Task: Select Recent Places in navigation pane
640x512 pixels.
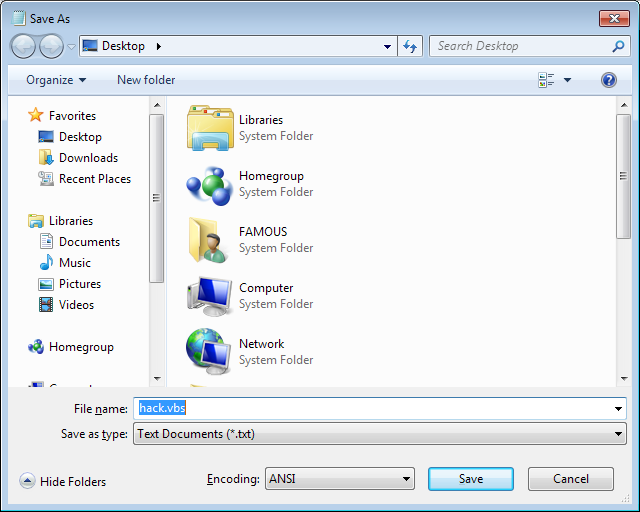Action: (95, 178)
